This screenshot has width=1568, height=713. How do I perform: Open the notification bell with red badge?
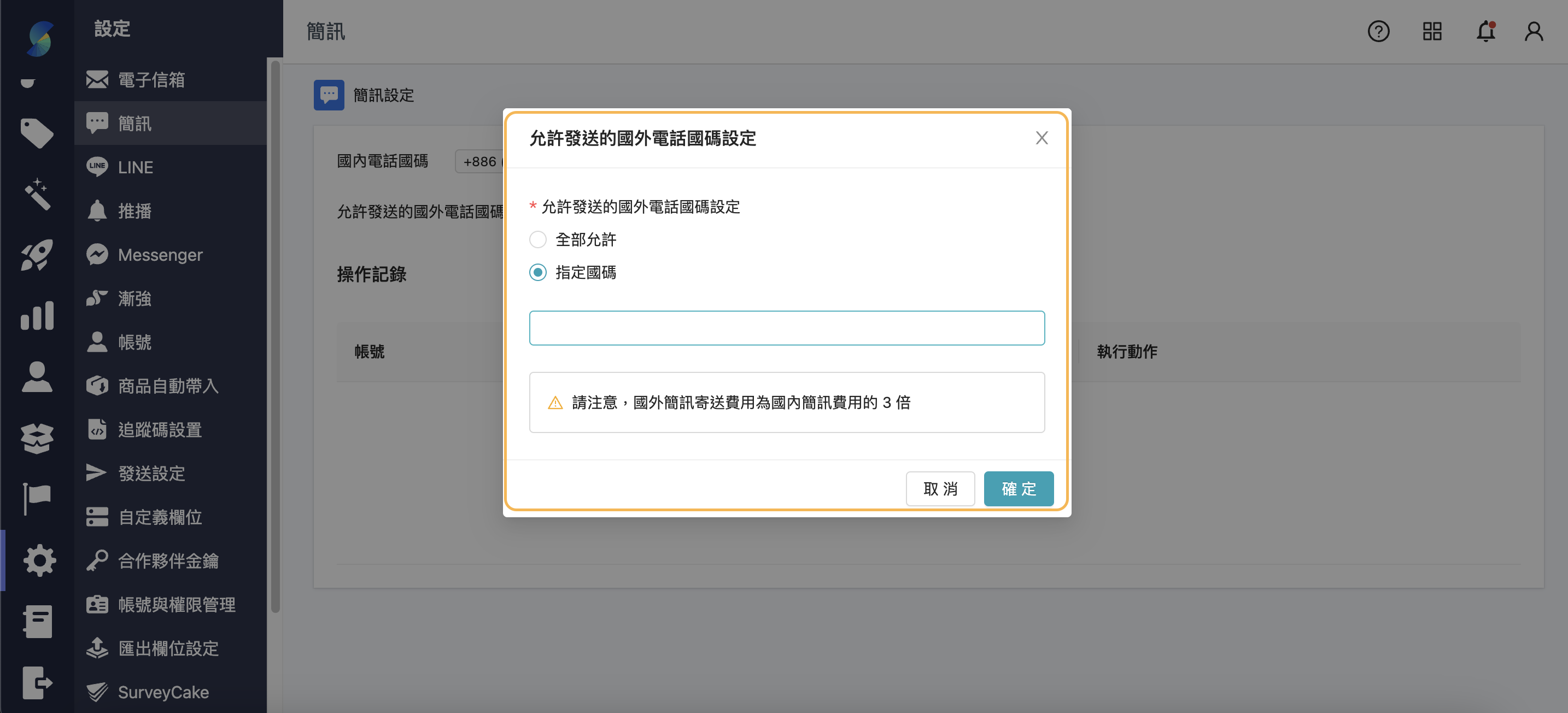coord(1485,31)
